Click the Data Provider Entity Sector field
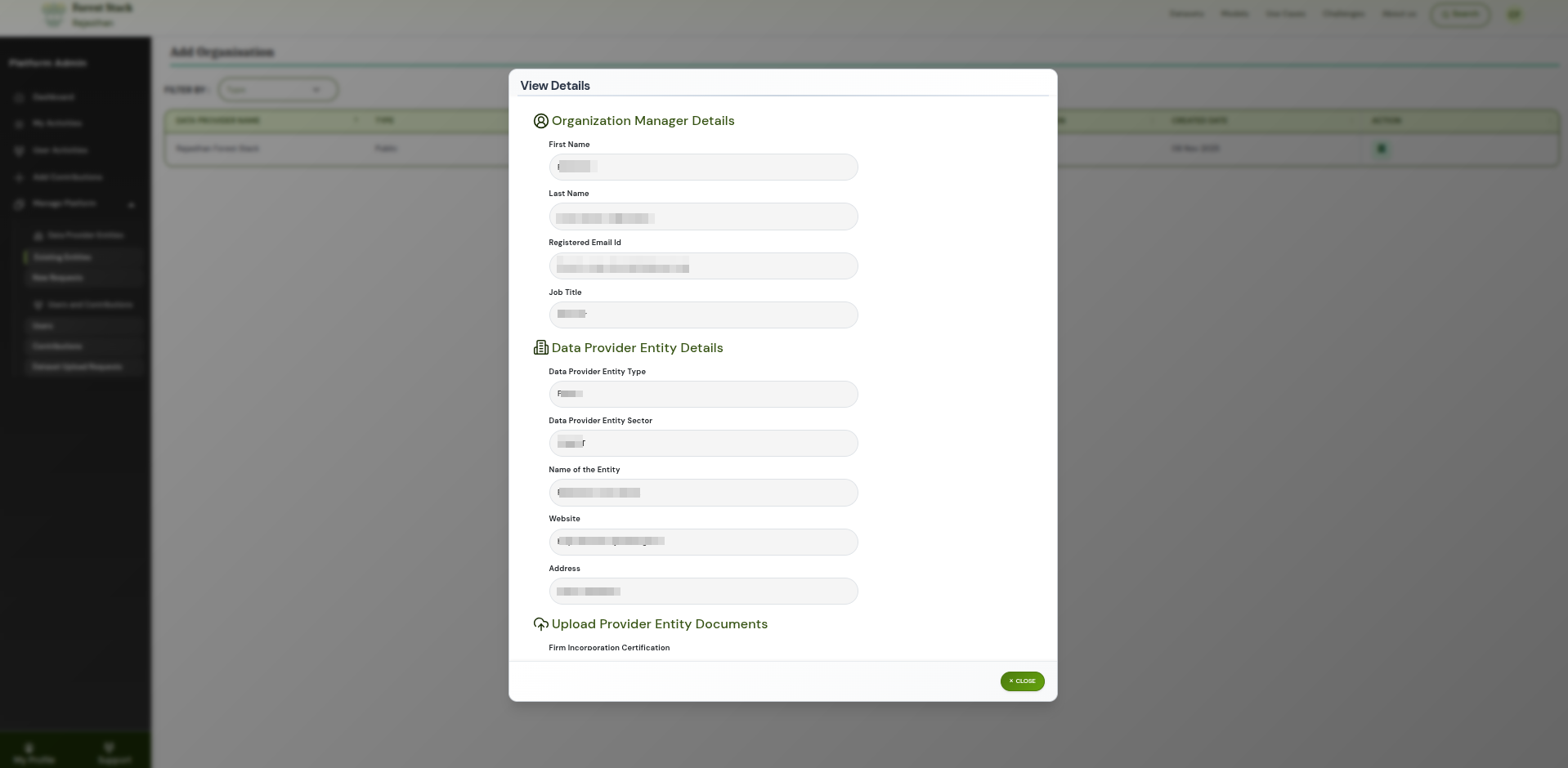Image resolution: width=1568 pixels, height=768 pixels. pos(703,444)
